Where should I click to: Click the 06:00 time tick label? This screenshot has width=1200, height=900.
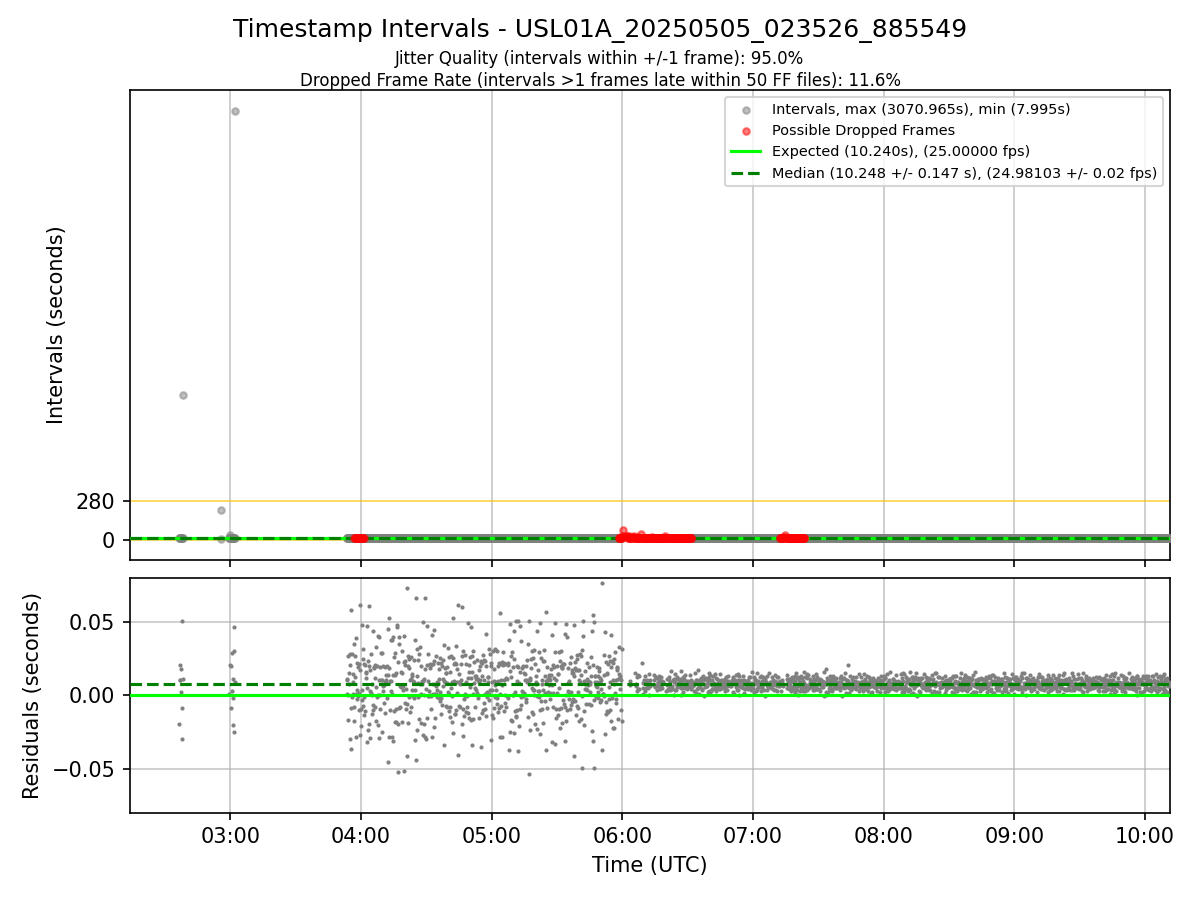click(622, 834)
